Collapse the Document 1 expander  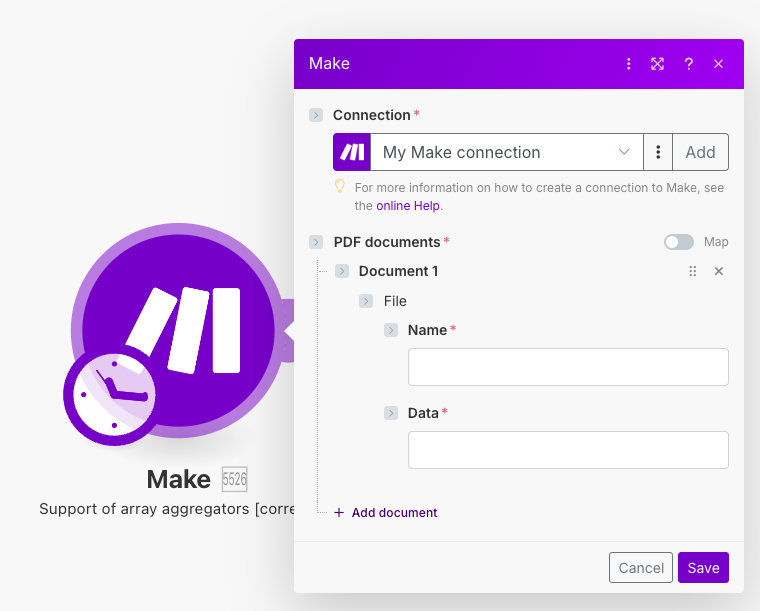[x=342, y=271]
